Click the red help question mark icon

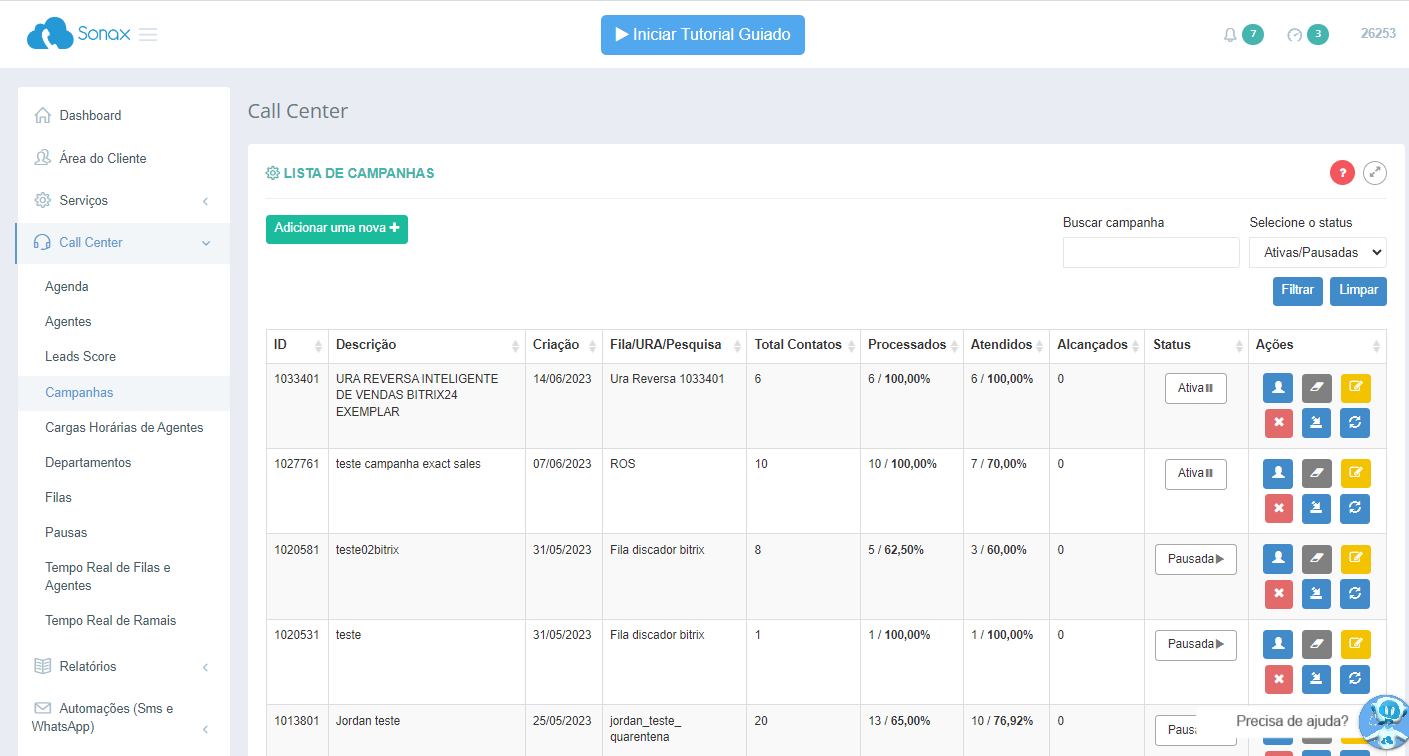coord(1341,173)
